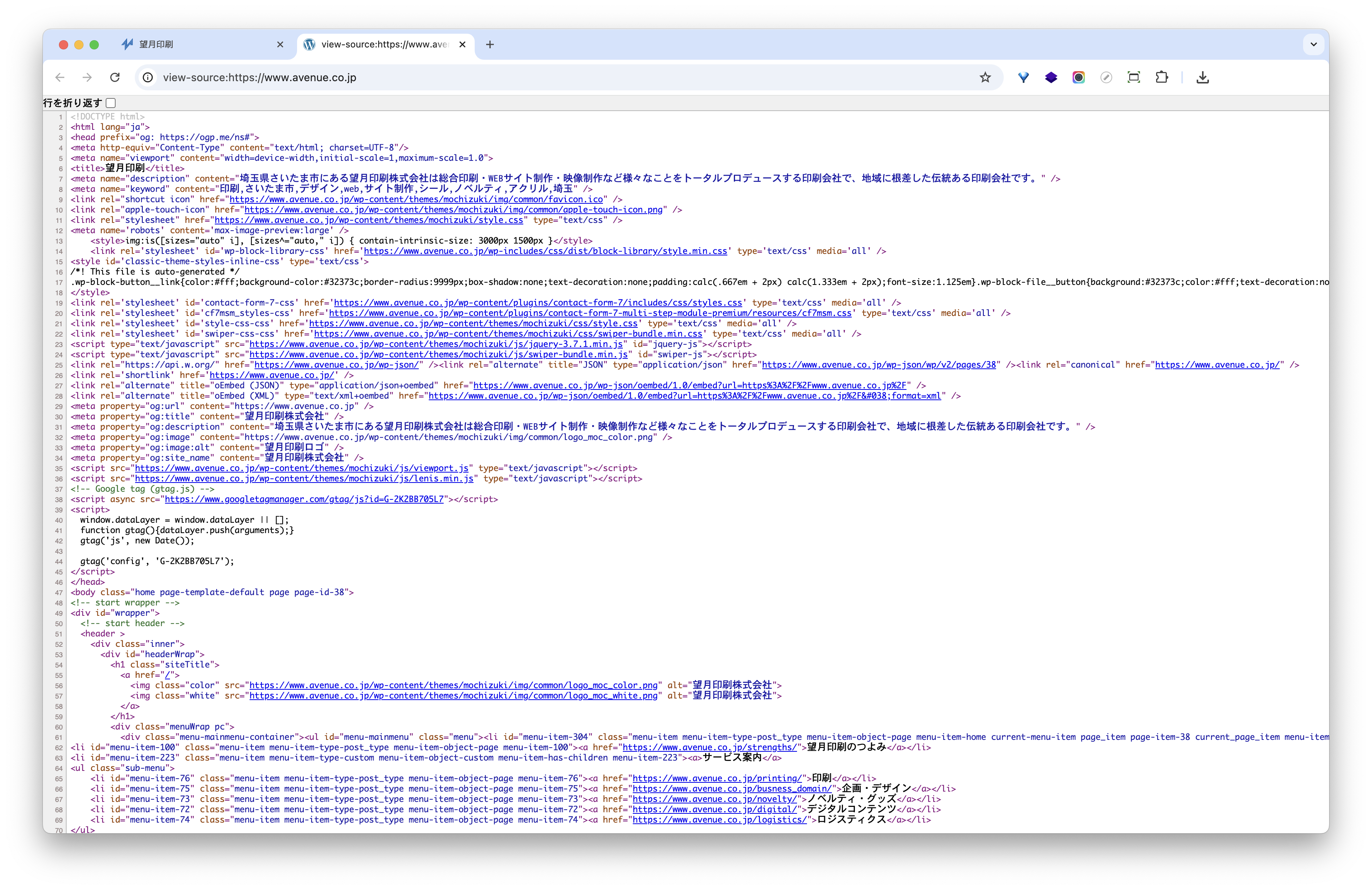Screen dimensions: 1372x890
Task: Follow the googletagmanager gtag script link
Action: [x=304, y=499]
